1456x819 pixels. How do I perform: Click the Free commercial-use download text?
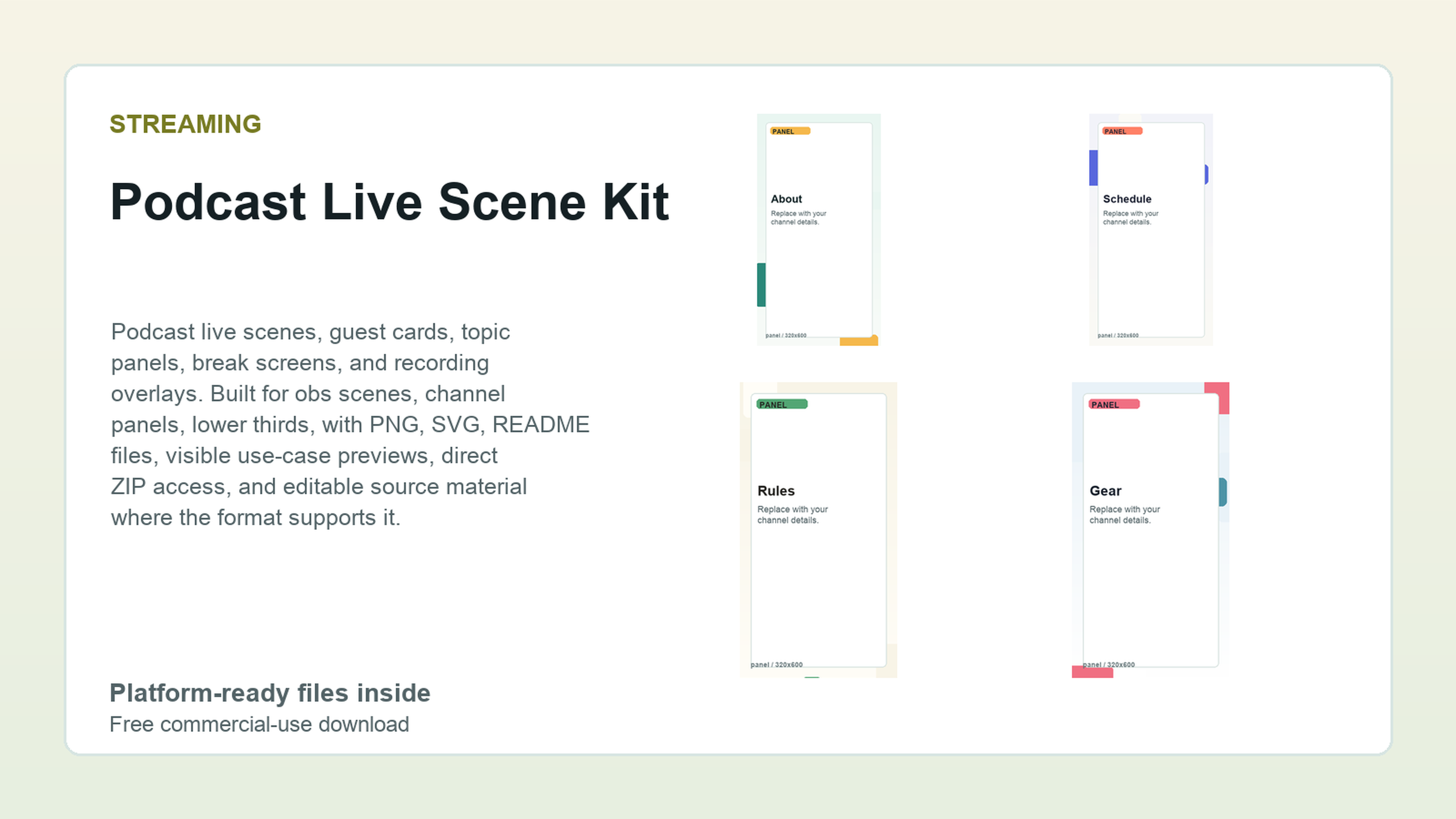tap(259, 724)
